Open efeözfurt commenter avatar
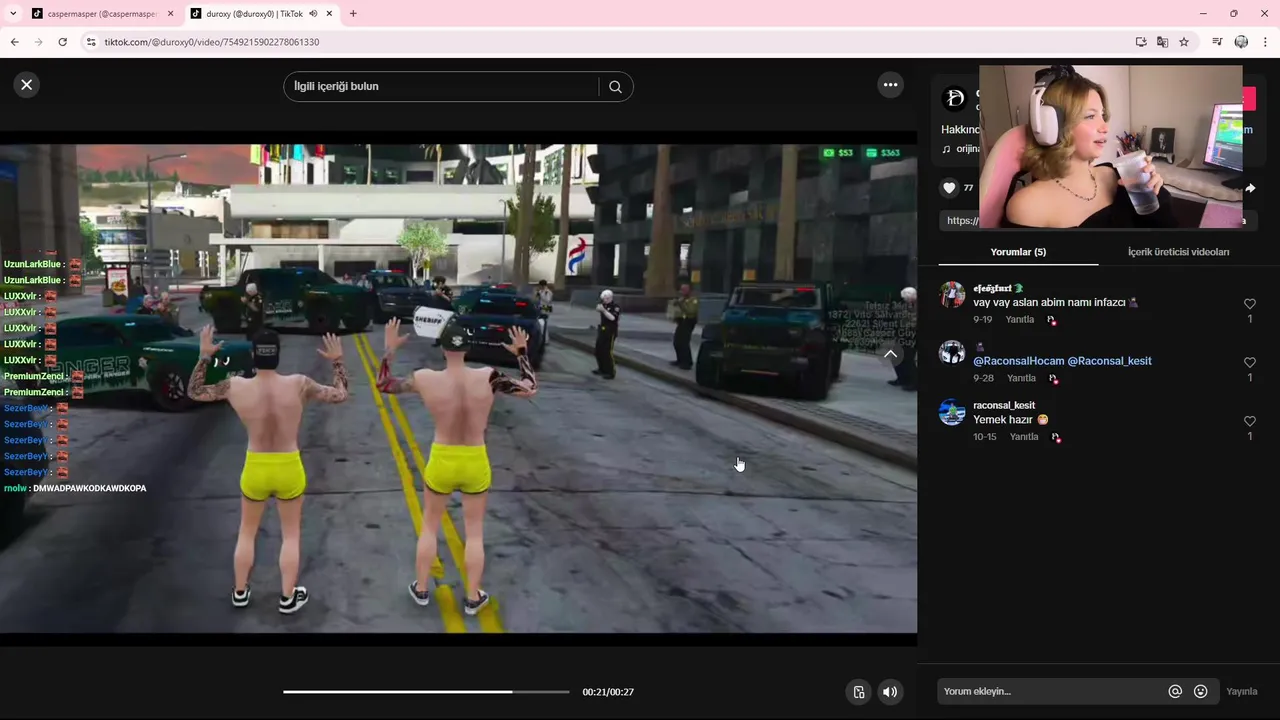This screenshot has width=1280, height=720. pyautogui.click(x=952, y=295)
